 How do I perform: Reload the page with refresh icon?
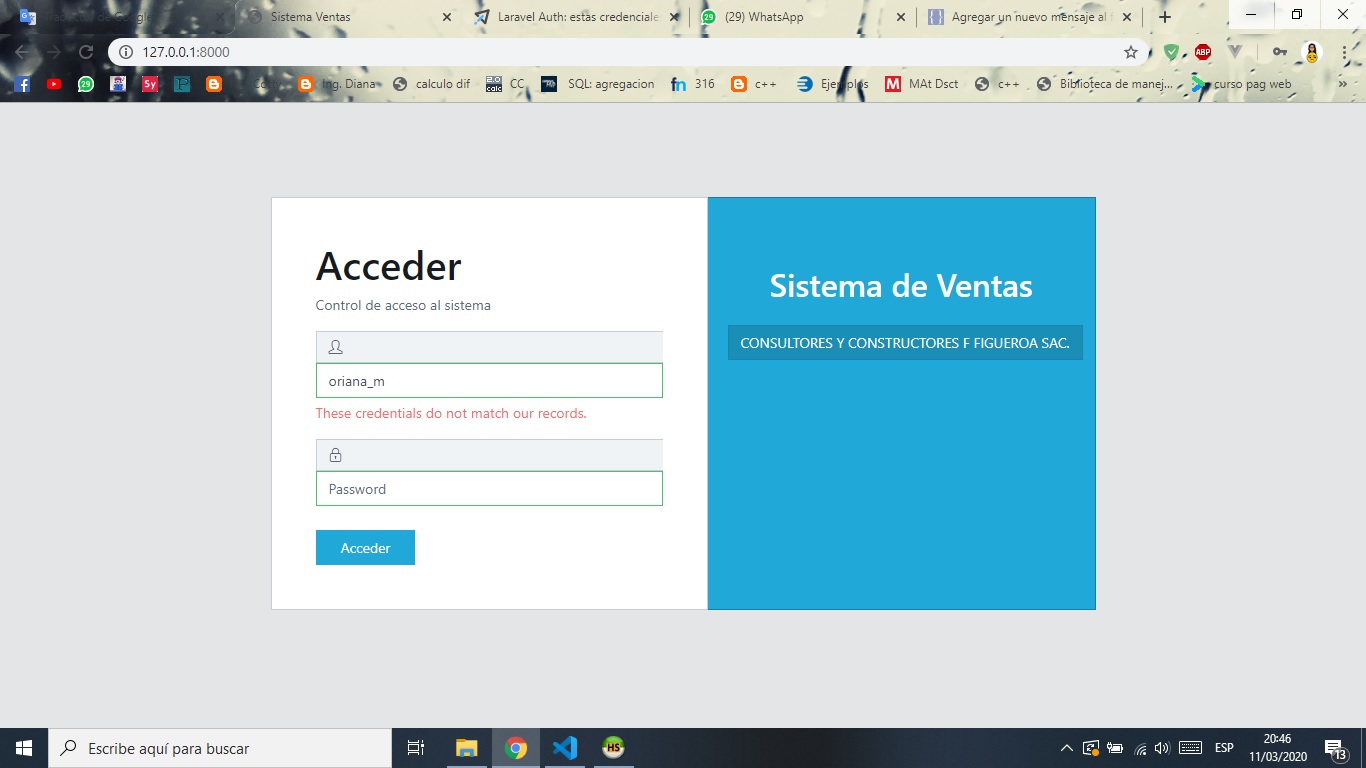click(x=86, y=52)
